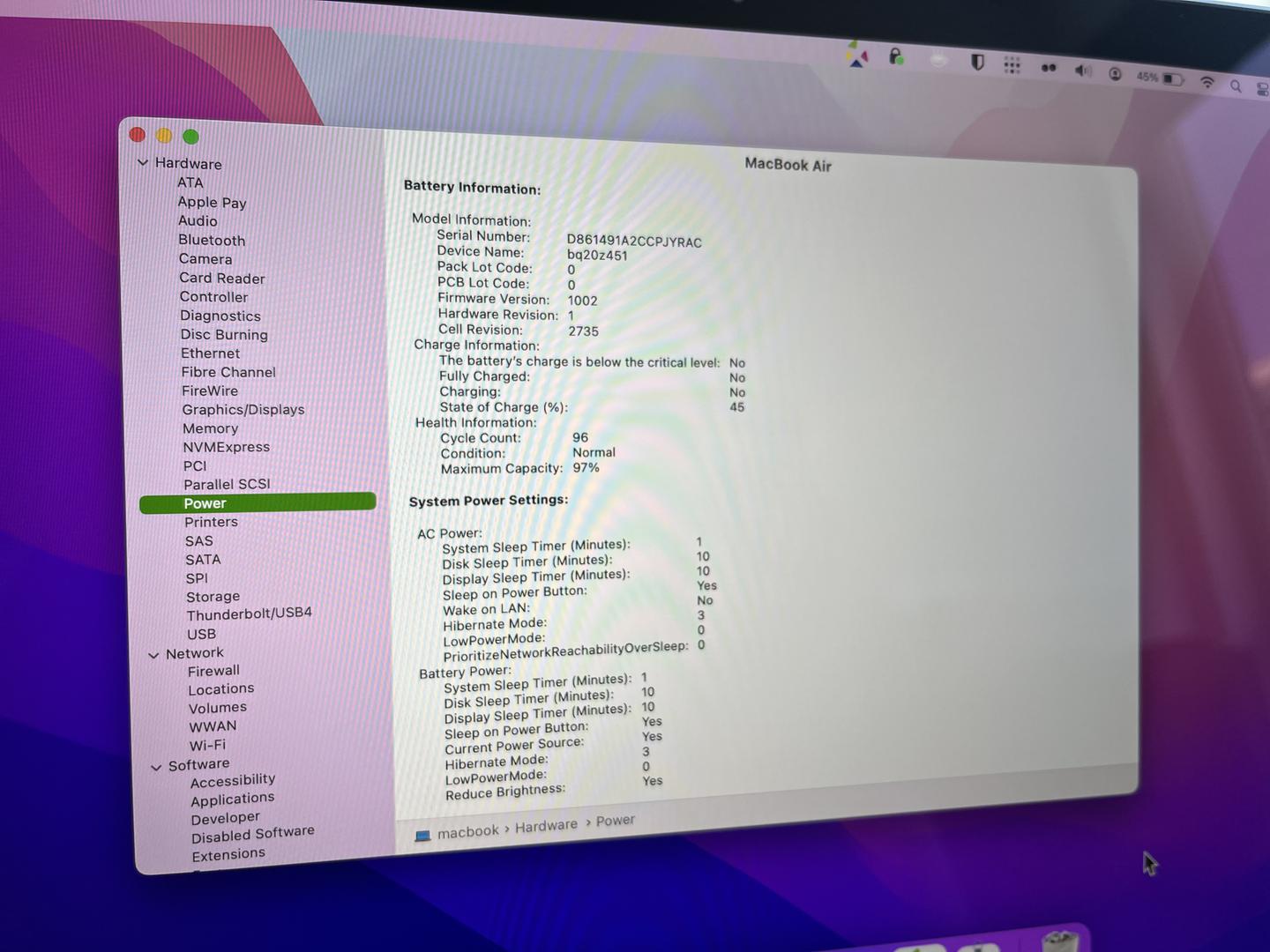Select SPI in the sidebar
Screen dimensions: 1270x952
pyautogui.click(x=197, y=578)
